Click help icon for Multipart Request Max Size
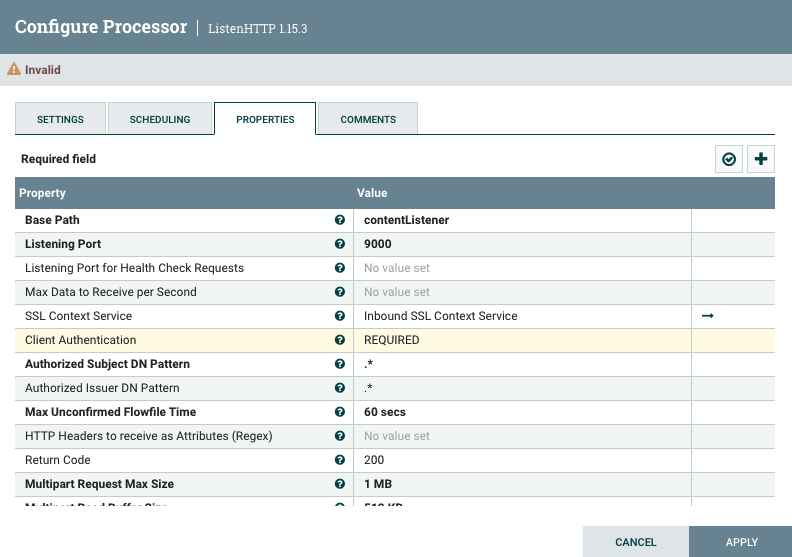The height and width of the screenshot is (557, 792). 340,484
